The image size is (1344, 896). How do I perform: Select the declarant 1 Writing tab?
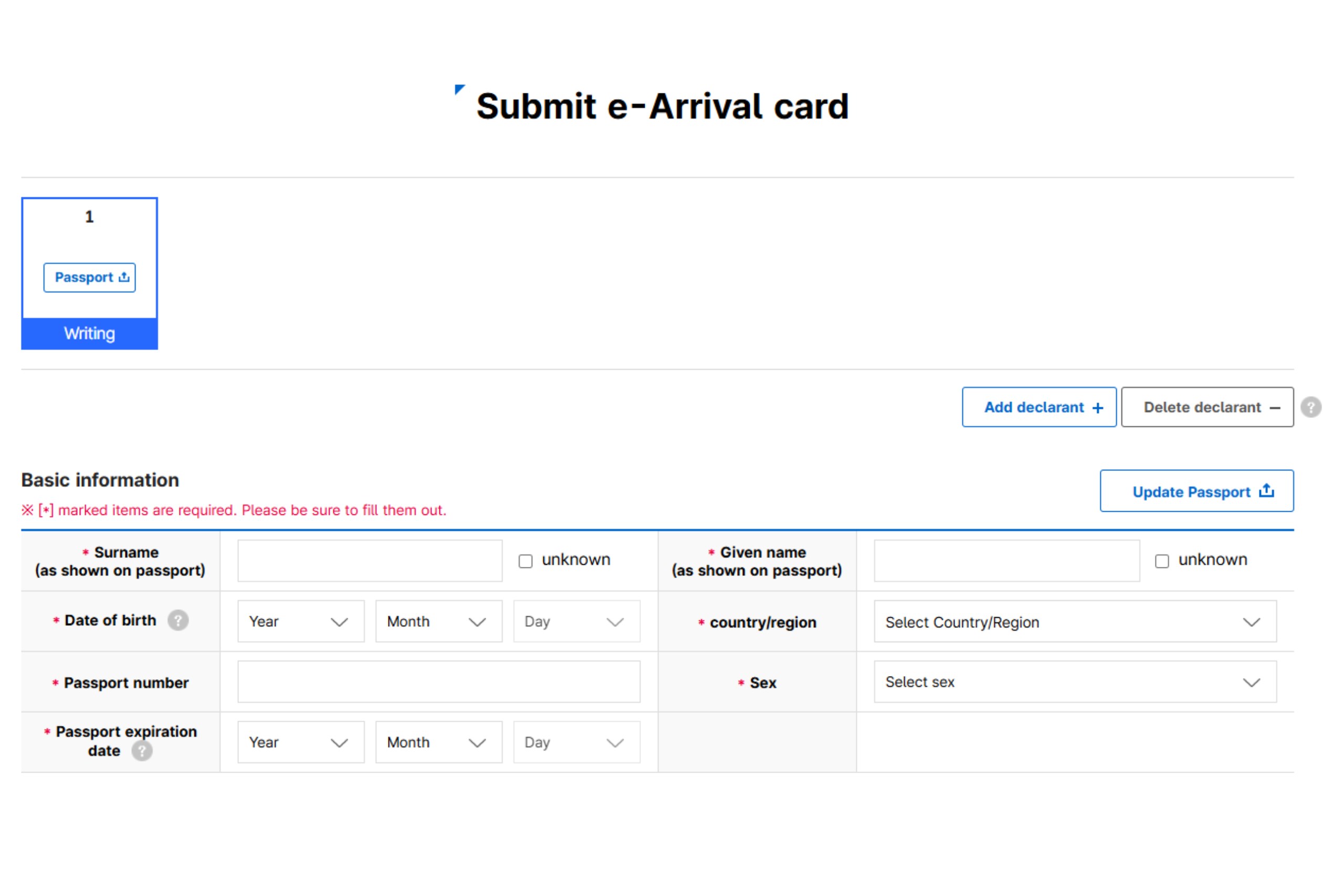[89, 333]
